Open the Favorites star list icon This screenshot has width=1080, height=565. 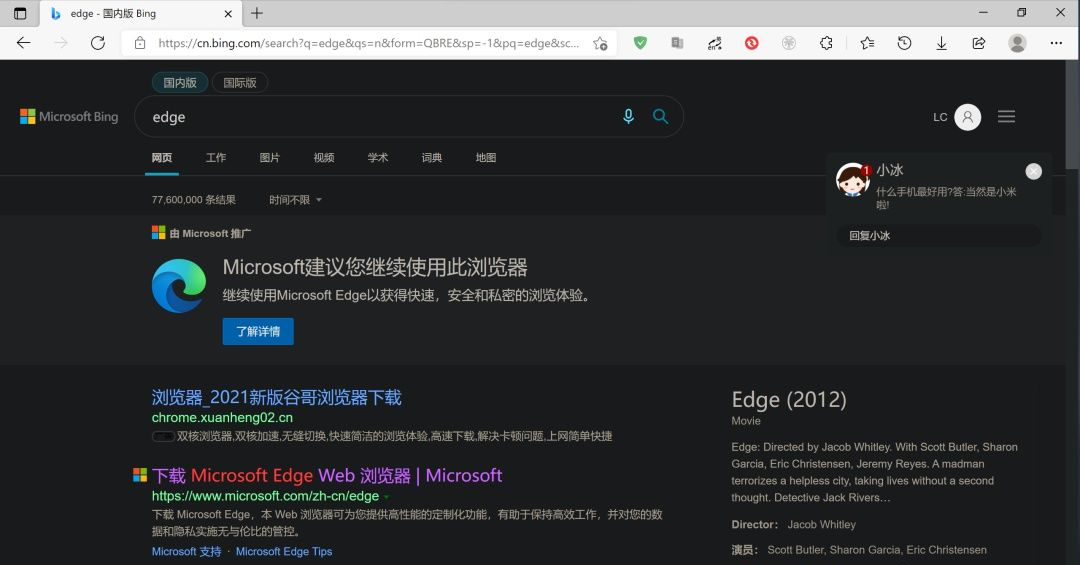click(867, 43)
